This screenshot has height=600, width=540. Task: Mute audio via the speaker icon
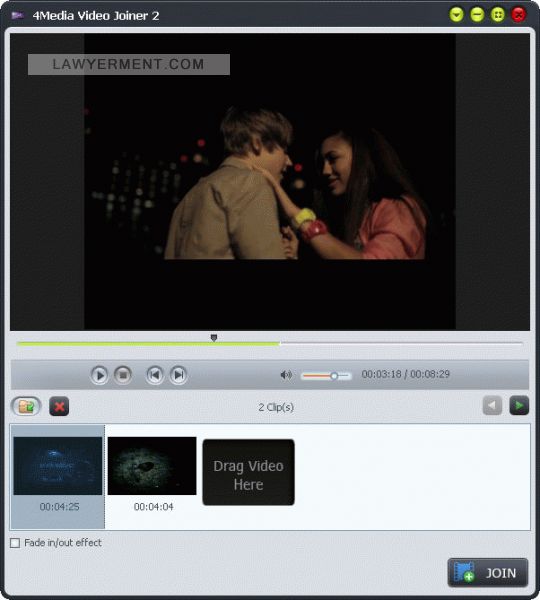[x=286, y=375]
